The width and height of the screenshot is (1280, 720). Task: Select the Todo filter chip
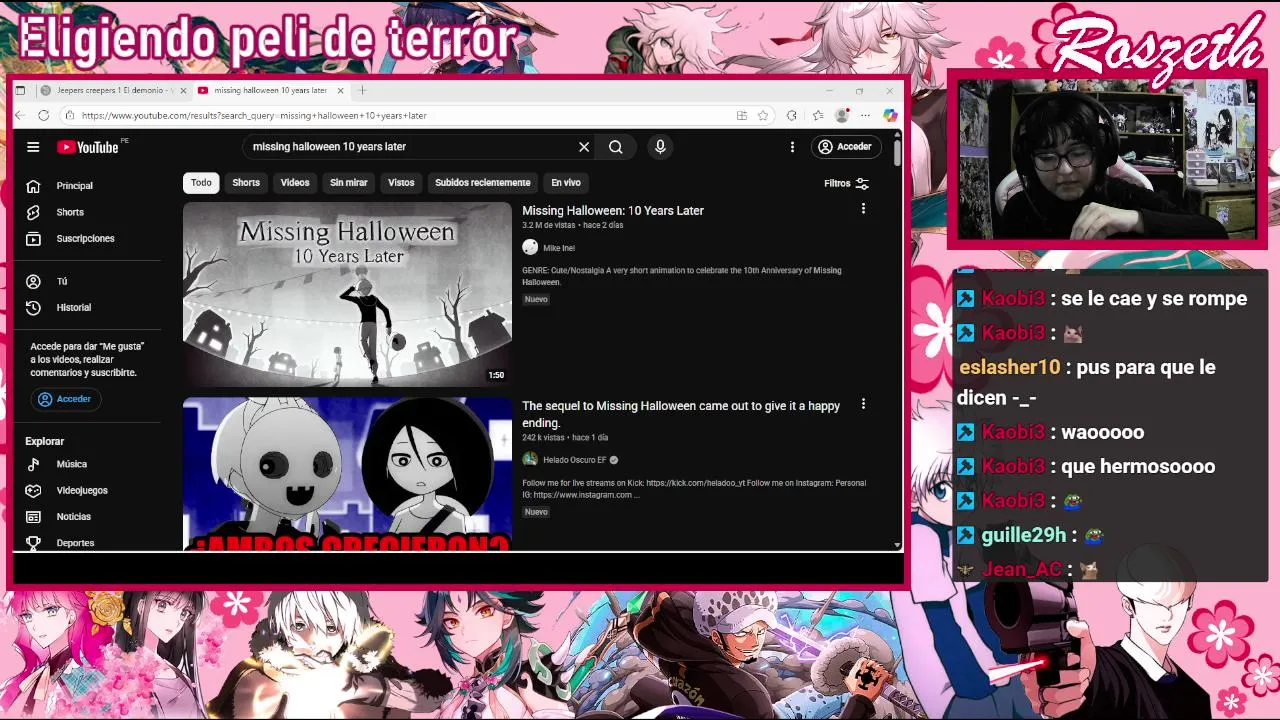point(201,183)
